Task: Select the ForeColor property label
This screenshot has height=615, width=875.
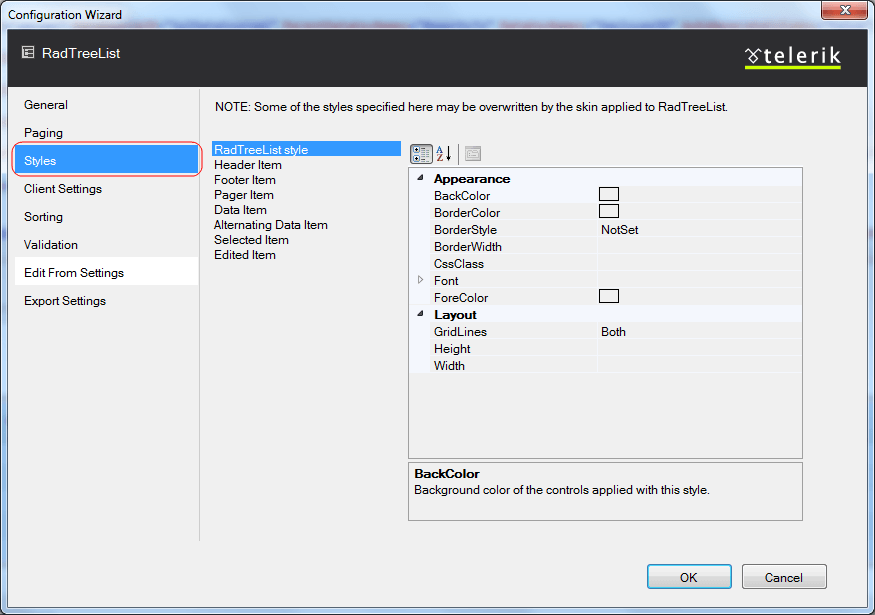Action: [461, 297]
